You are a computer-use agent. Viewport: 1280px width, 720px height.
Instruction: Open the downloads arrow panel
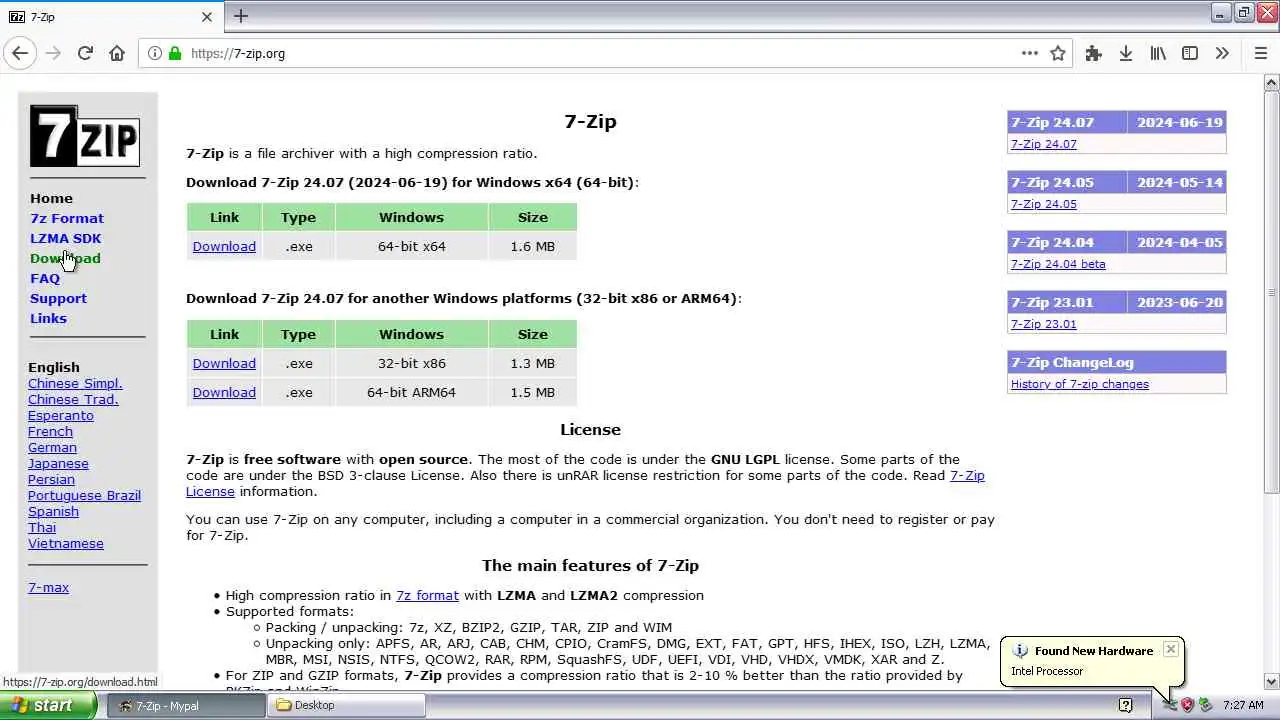click(1126, 53)
